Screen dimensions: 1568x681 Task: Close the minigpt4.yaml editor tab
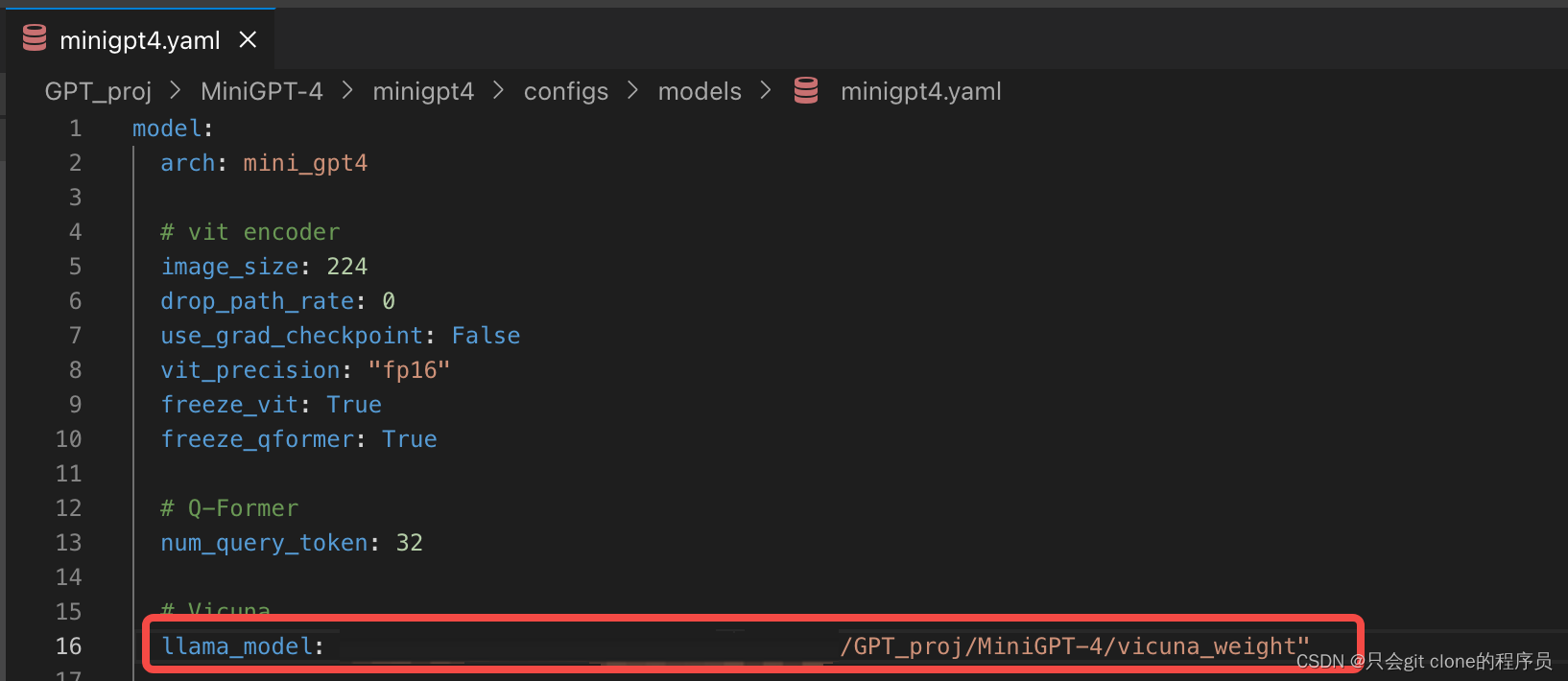(x=248, y=39)
